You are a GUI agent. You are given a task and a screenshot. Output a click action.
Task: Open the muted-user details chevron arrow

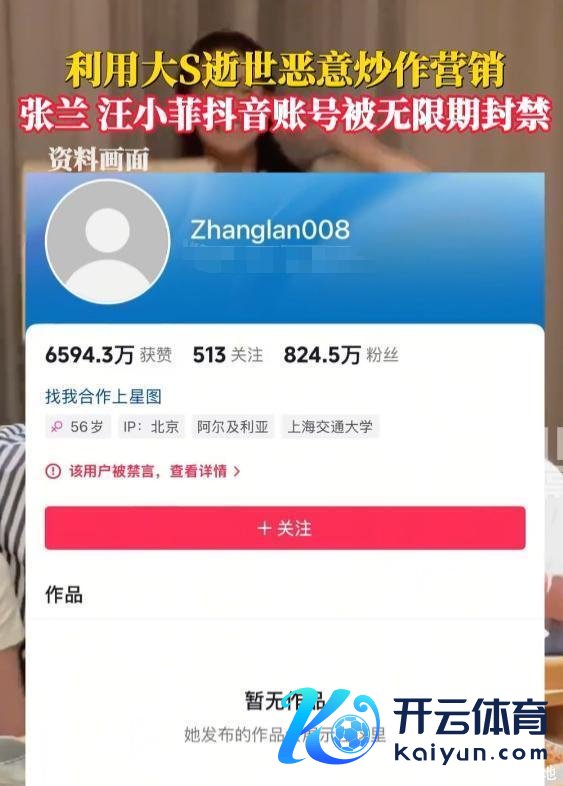coord(237,471)
